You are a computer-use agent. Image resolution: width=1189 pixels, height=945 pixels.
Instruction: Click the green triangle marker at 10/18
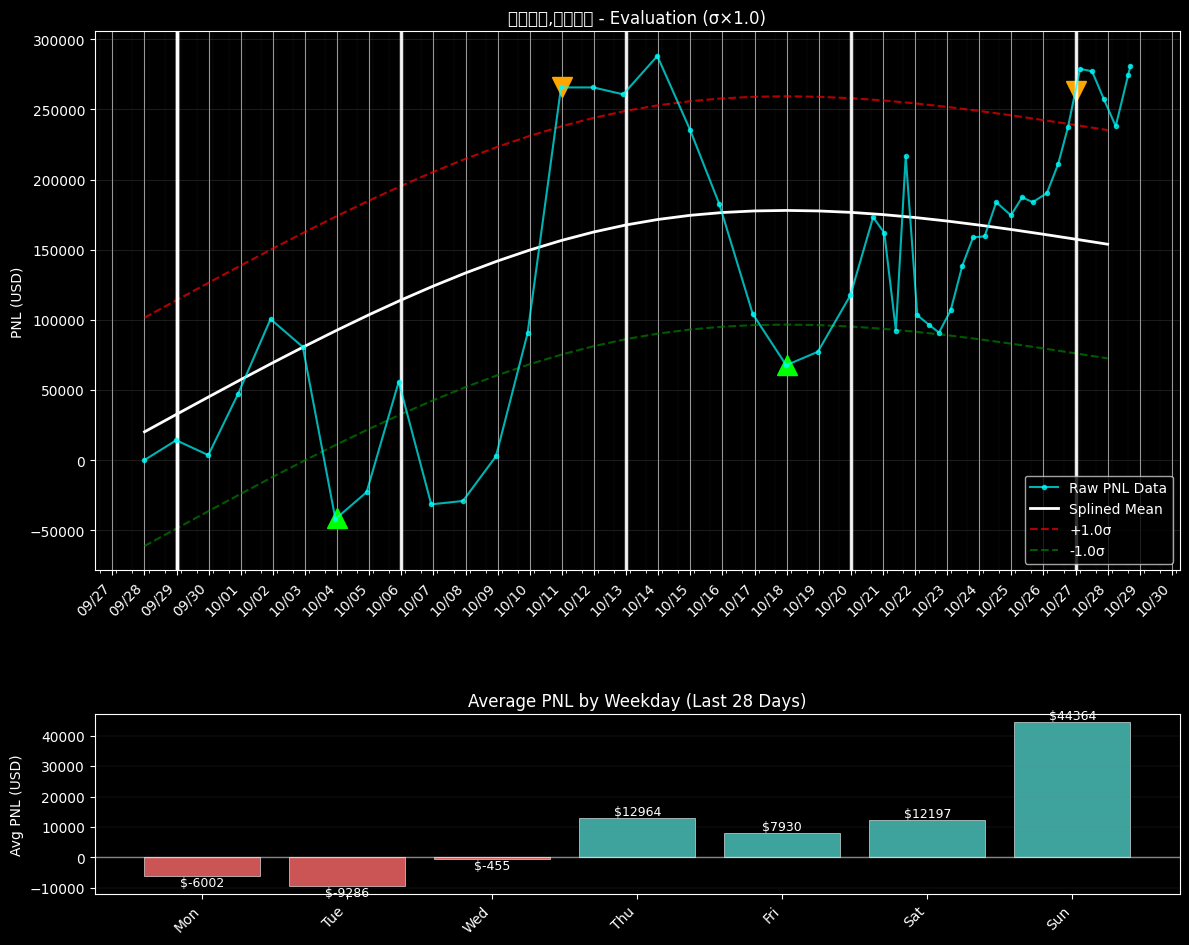click(x=787, y=365)
